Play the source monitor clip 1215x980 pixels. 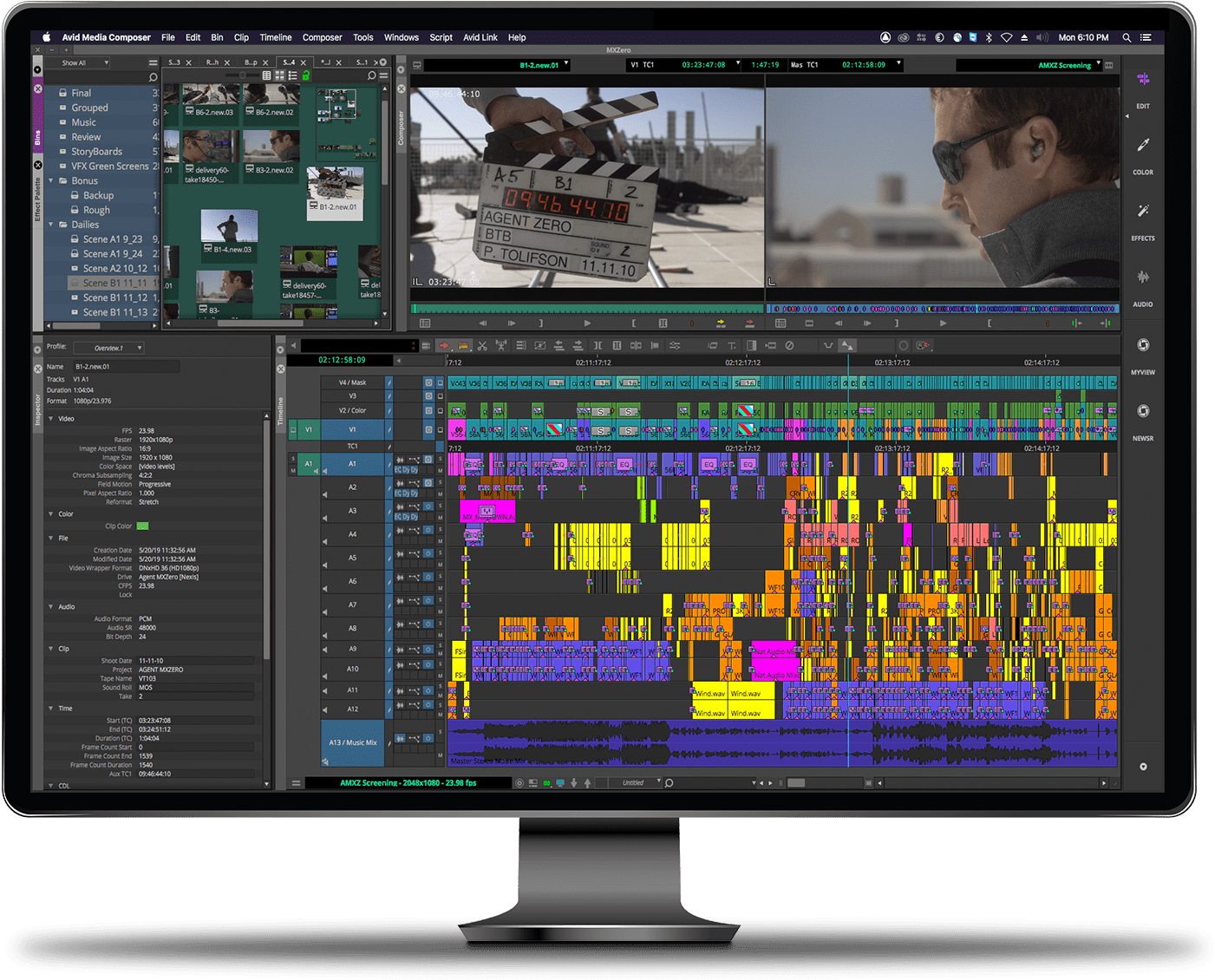(587, 323)
